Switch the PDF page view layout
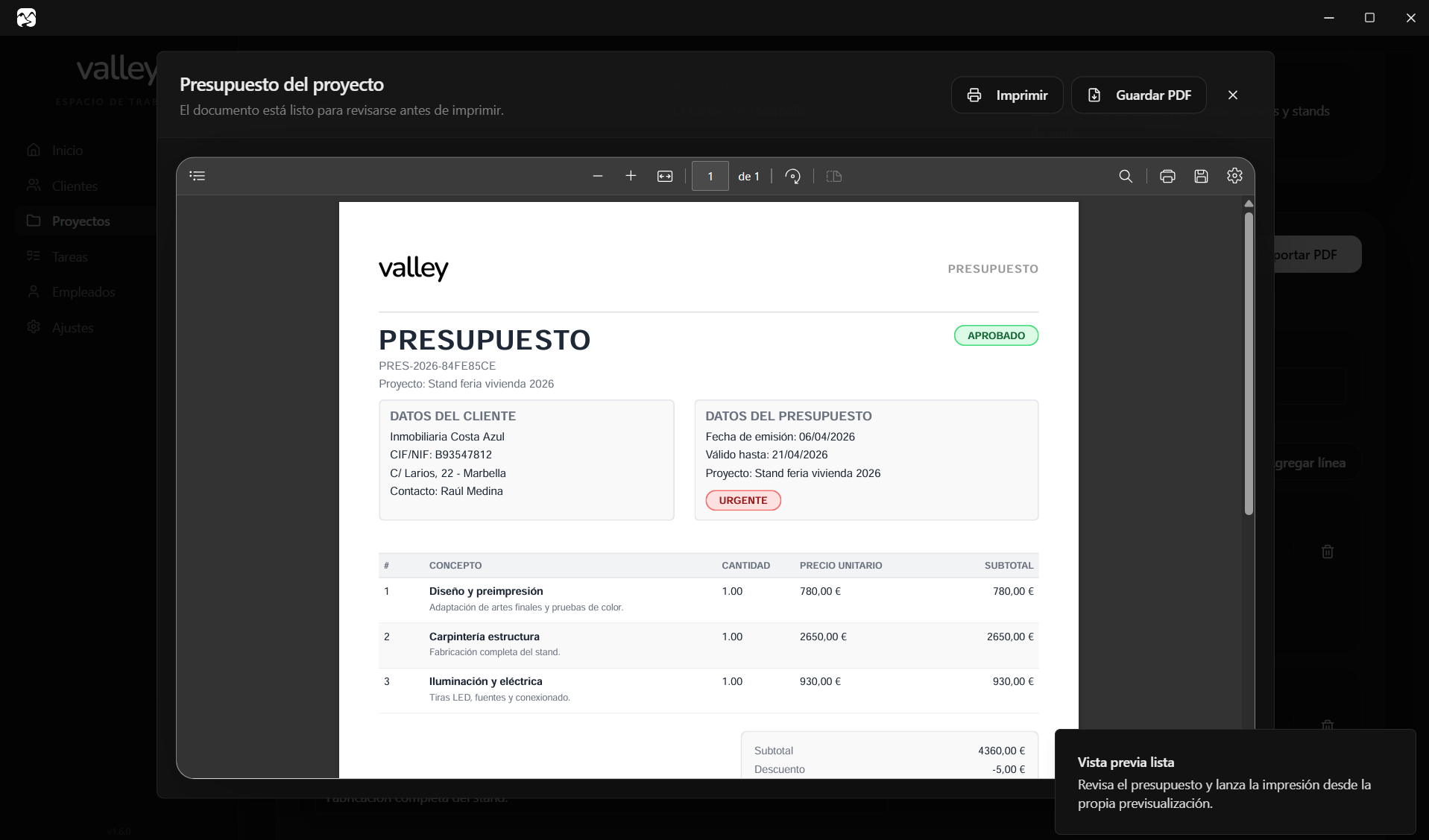This screenshot has width=1429, height=840. click(833, 176)
